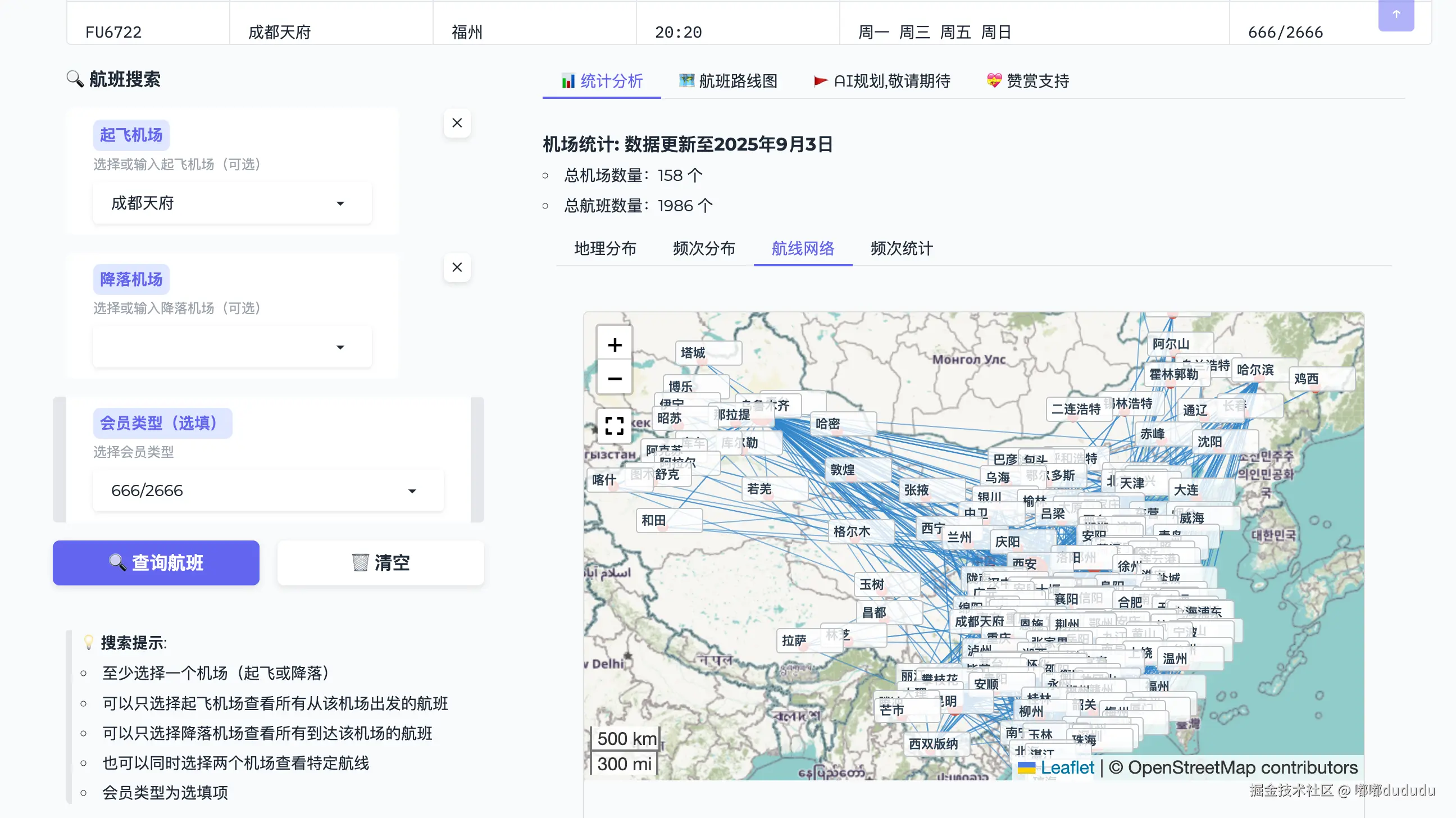Viewport: 1456px width, 818px height.
Task: Clear the arrival airport selection
Action: pyautogui.click(x=457, y=267)
